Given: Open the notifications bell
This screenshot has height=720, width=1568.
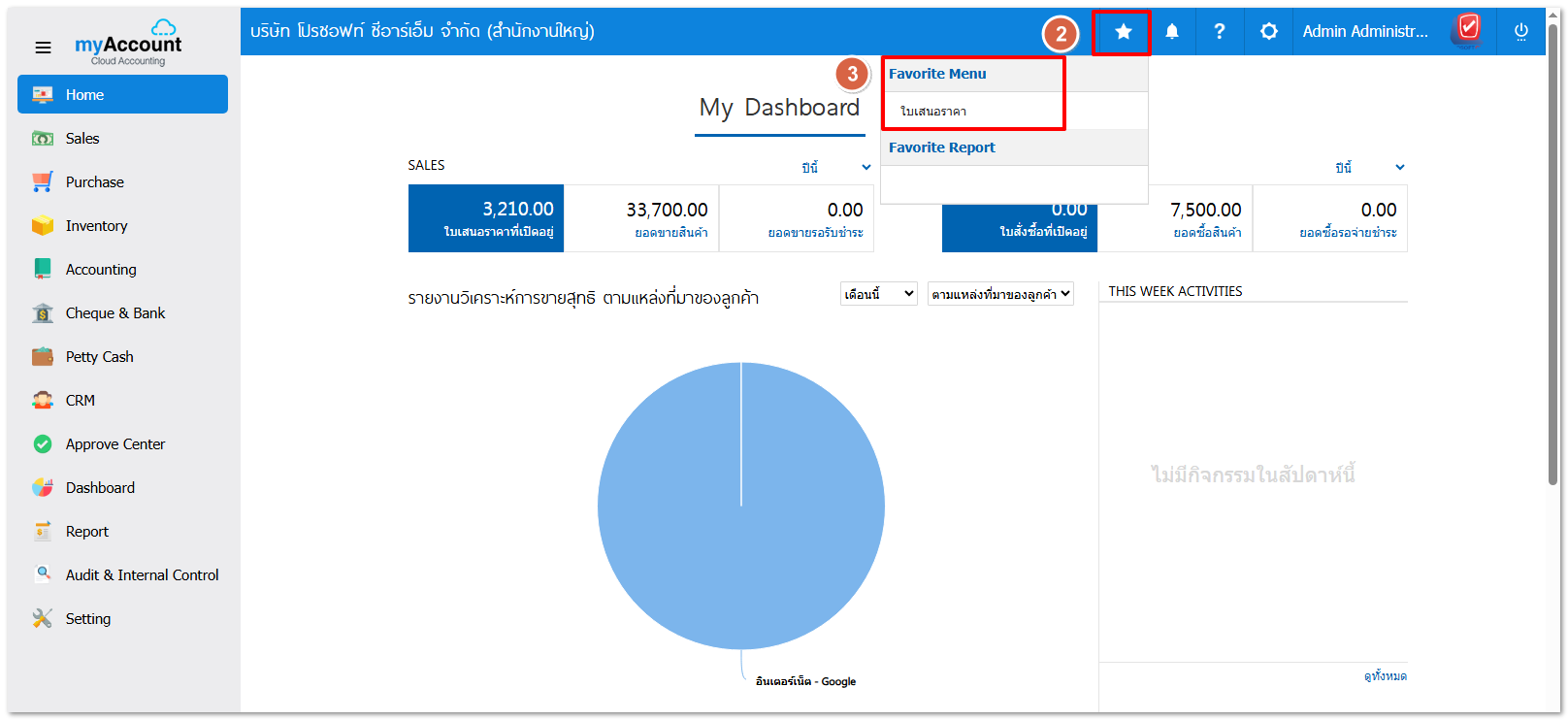Looking at the screenshot, I should coord(1171,32).
